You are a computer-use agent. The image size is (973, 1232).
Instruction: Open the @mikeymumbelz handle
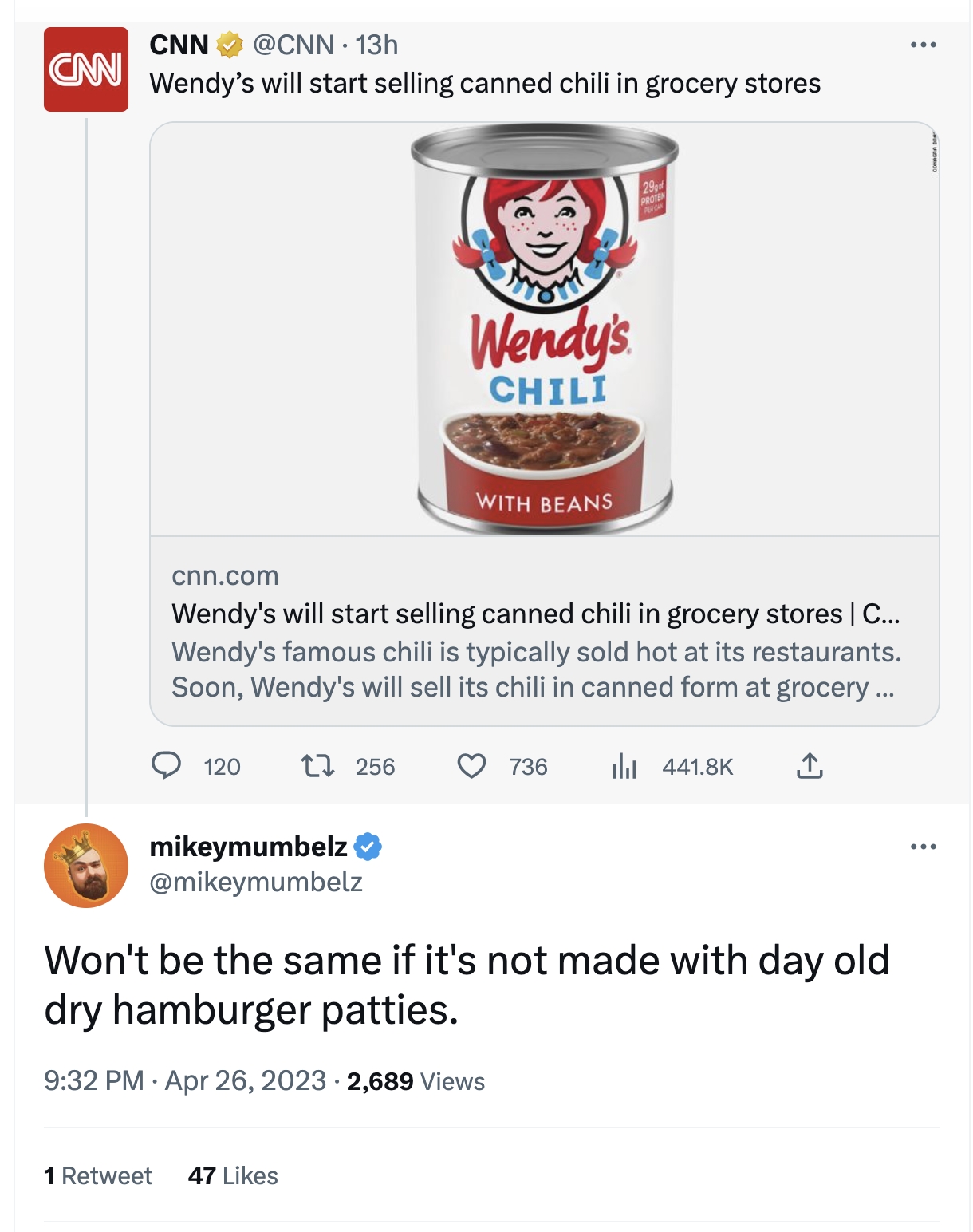point(255,882)
